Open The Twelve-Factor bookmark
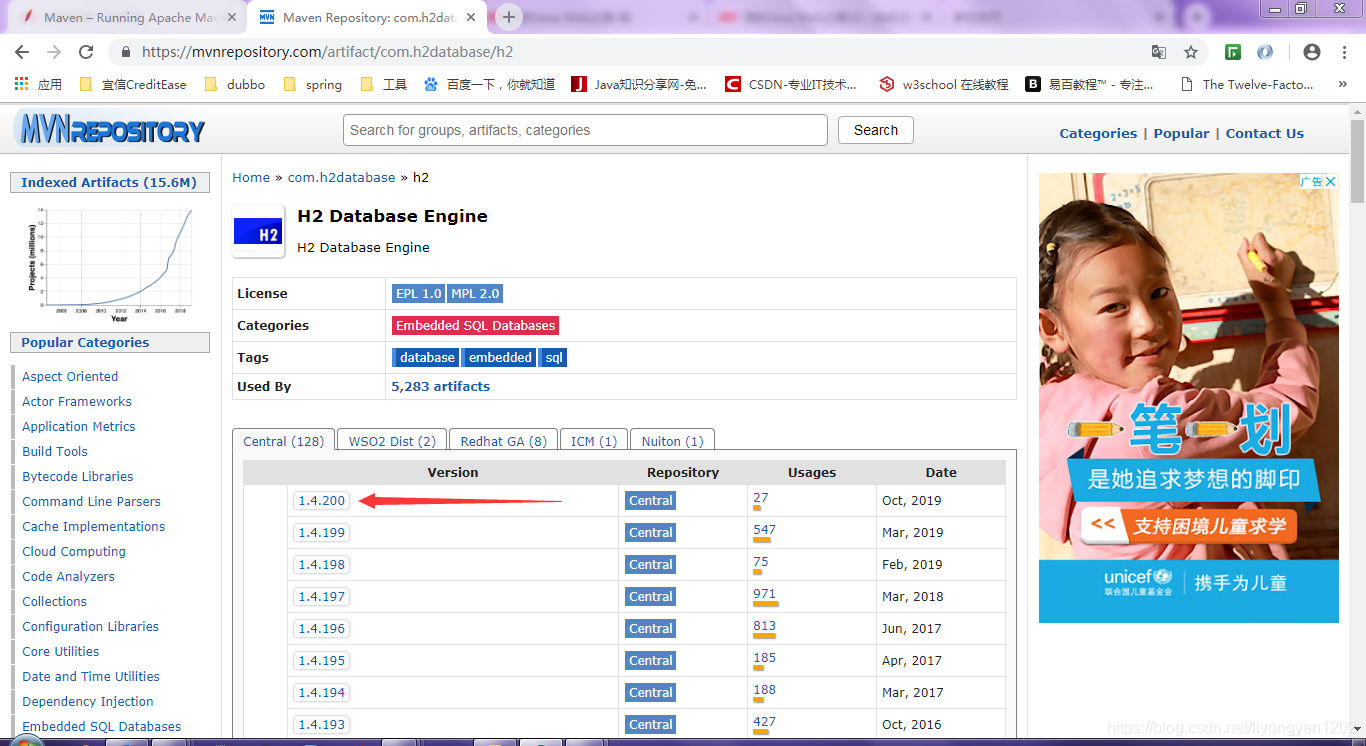The height and width of the screenshot is (746, 1366). (1247, 84)
